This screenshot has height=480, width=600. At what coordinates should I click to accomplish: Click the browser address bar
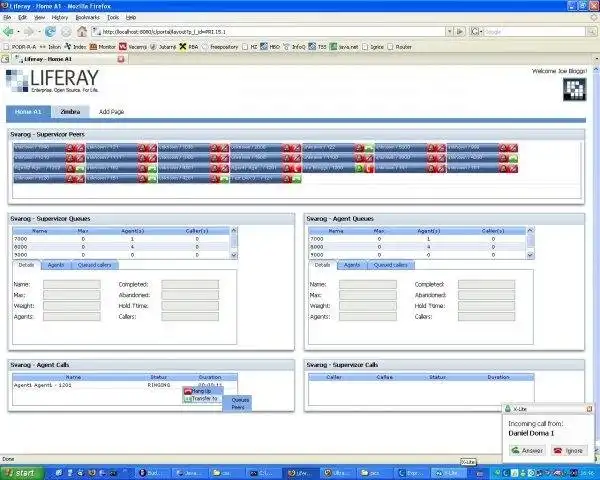coord(268,32)
